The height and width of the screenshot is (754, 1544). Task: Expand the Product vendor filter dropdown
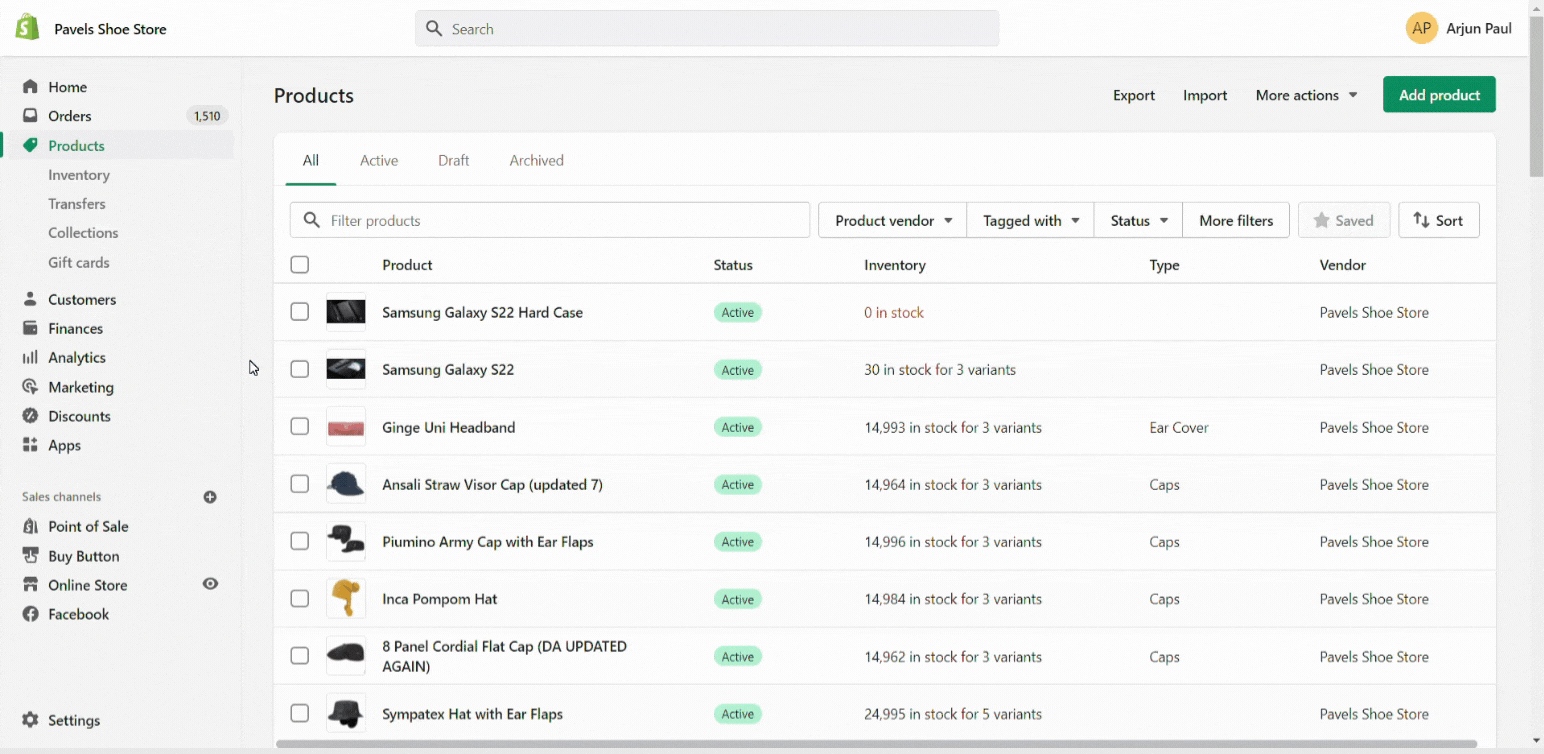point(892,220)
